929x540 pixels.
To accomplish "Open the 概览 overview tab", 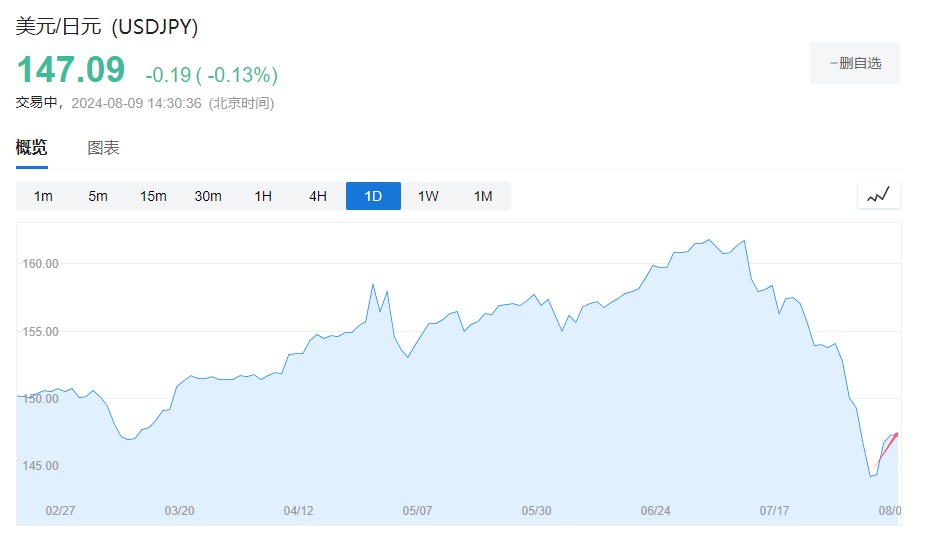I will pyautogui.click(x=31, y=148).
